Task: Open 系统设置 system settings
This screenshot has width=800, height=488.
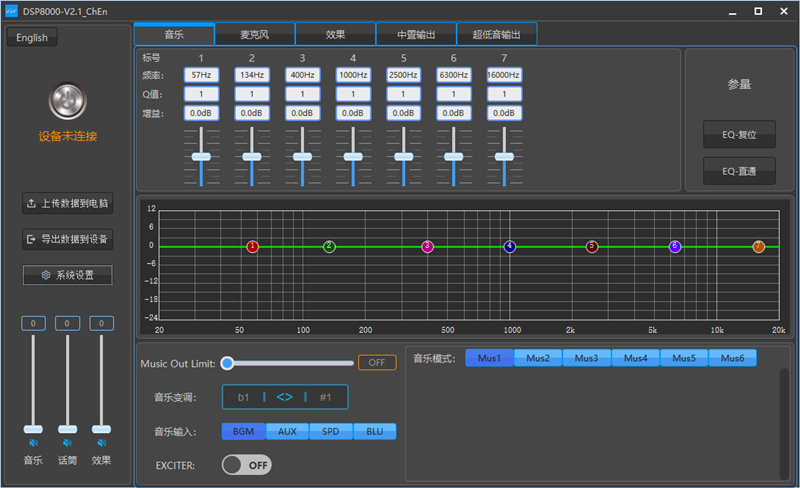Action: click(68, 275)
